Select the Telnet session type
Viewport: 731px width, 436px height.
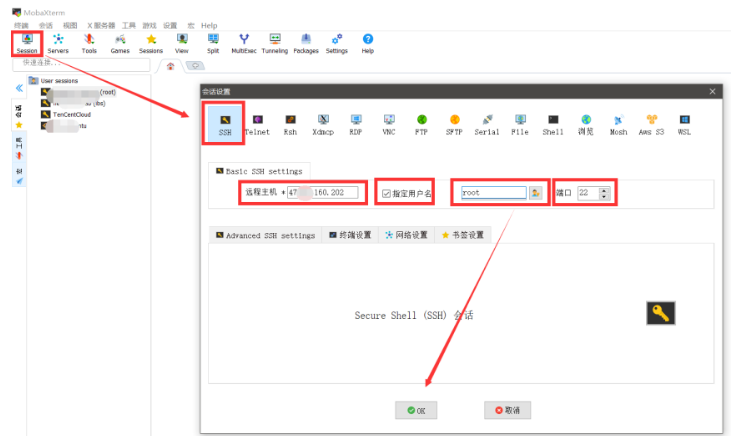[257, 125]
